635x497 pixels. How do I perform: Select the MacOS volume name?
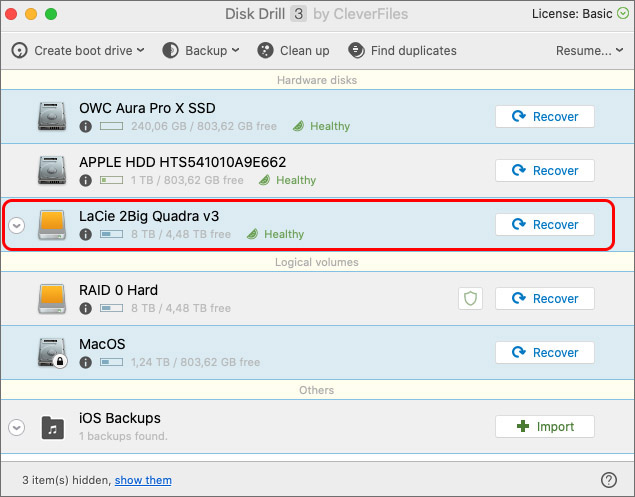pyautogui.click(x=102, y=344)
